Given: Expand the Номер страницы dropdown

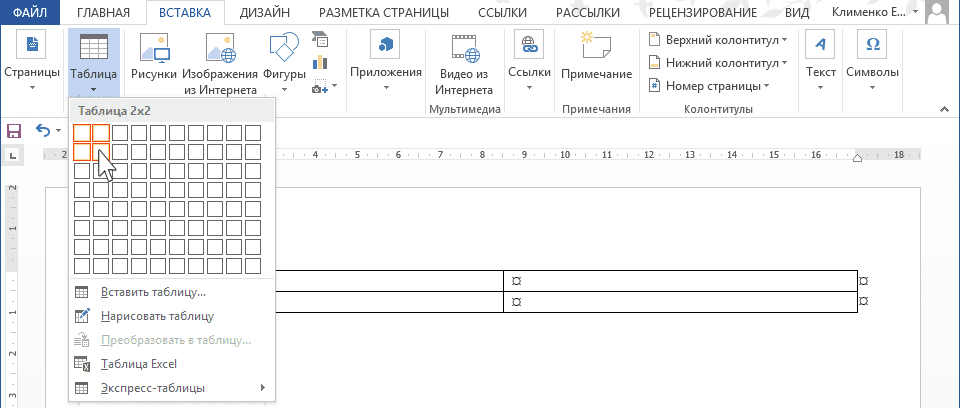Looking at the screenshot, I should tap(766, 86).
